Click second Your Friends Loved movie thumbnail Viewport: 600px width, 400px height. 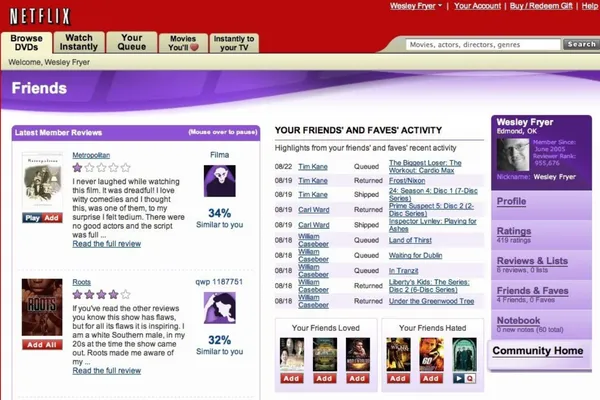(325, 354)
